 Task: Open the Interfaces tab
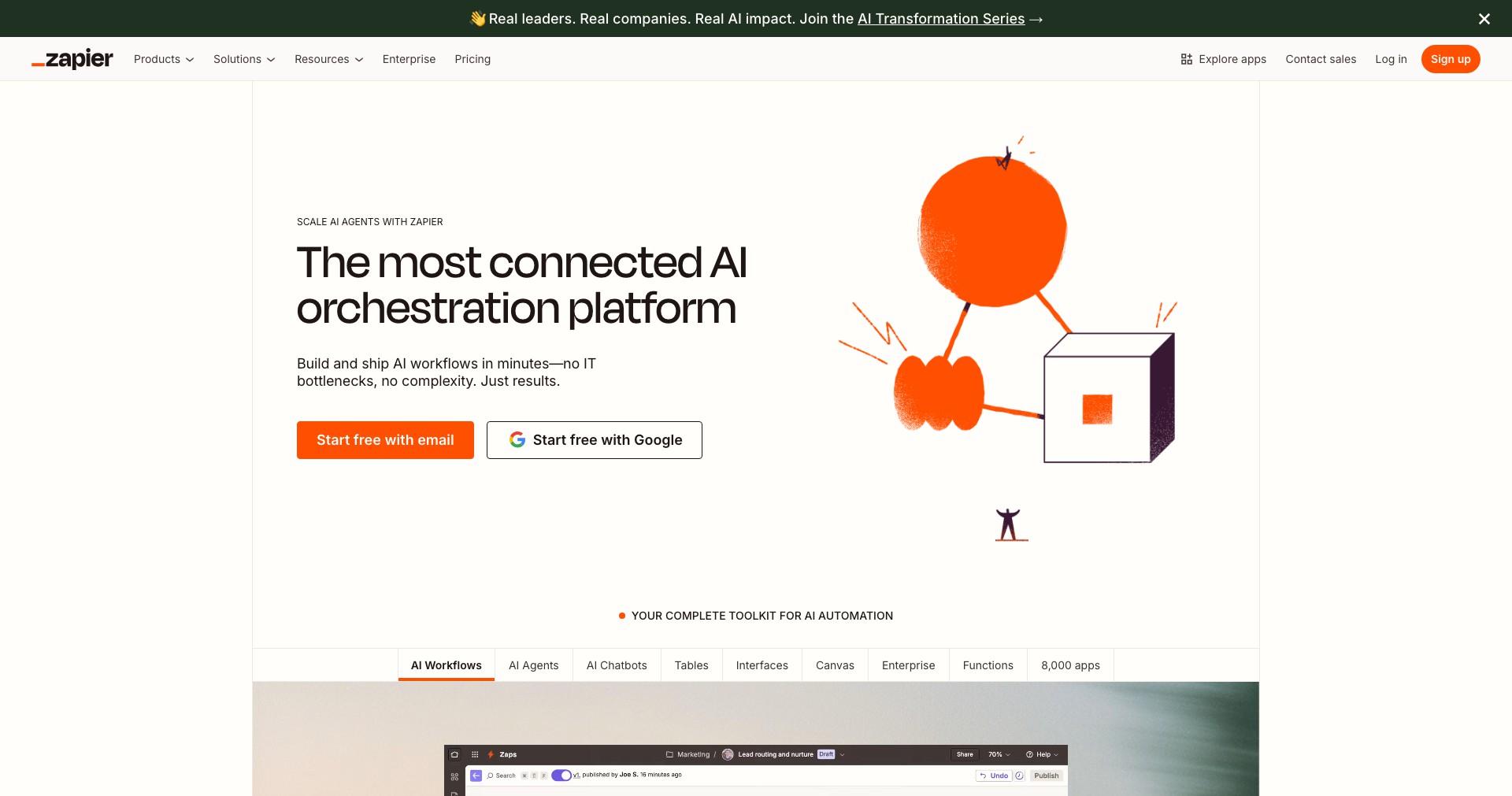click(762, 665)
